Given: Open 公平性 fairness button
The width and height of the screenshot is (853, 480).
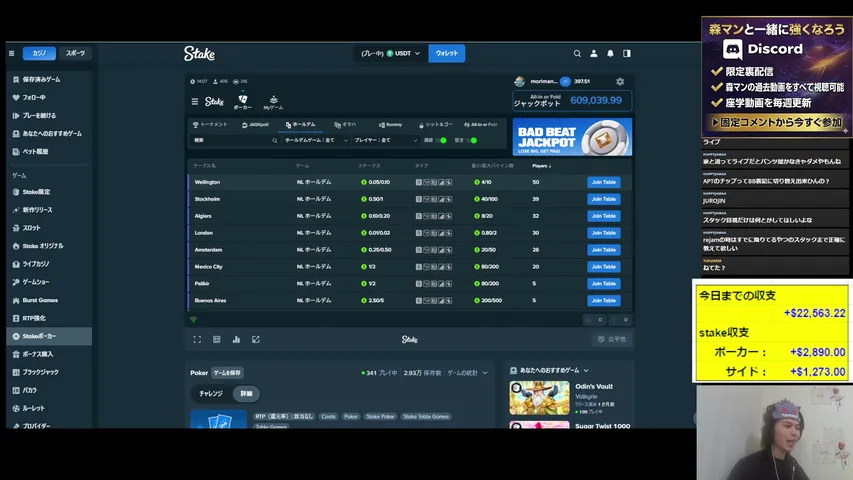Looking at the screenshot, I should coord(612,340).
